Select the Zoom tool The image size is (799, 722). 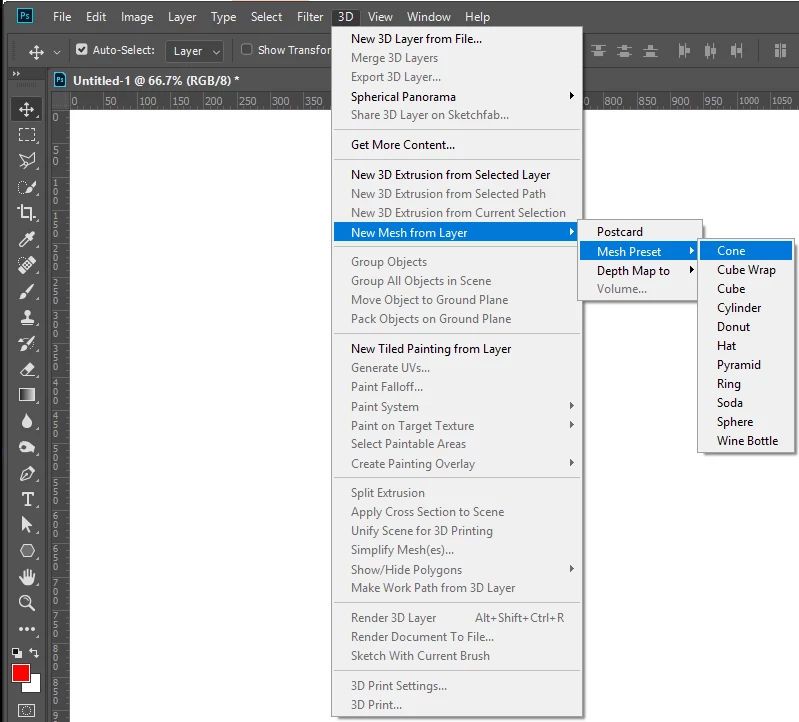[26, 603]
